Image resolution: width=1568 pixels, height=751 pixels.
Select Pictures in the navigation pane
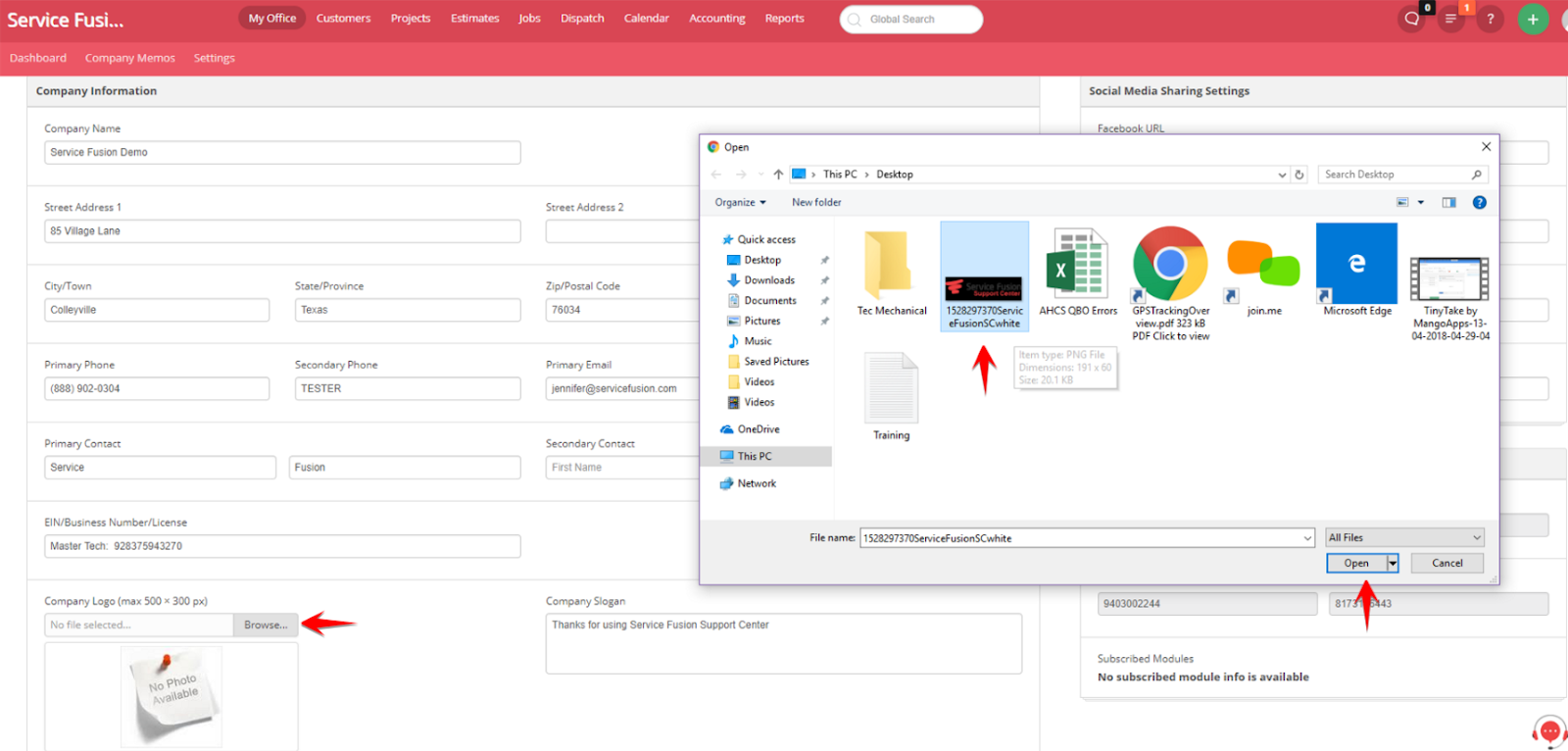pos(754,321)
